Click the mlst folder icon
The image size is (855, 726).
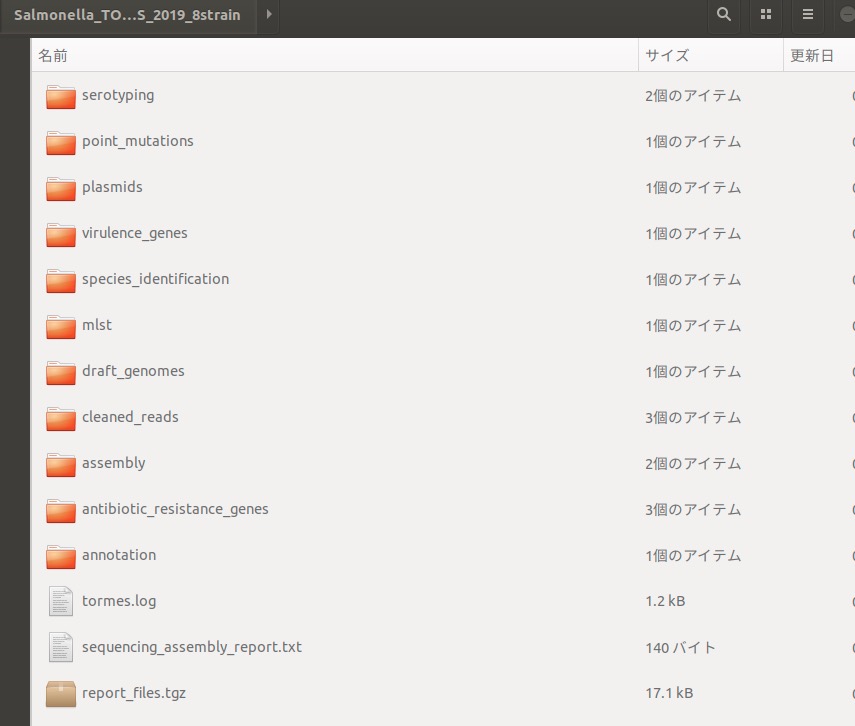click(61, 326)
